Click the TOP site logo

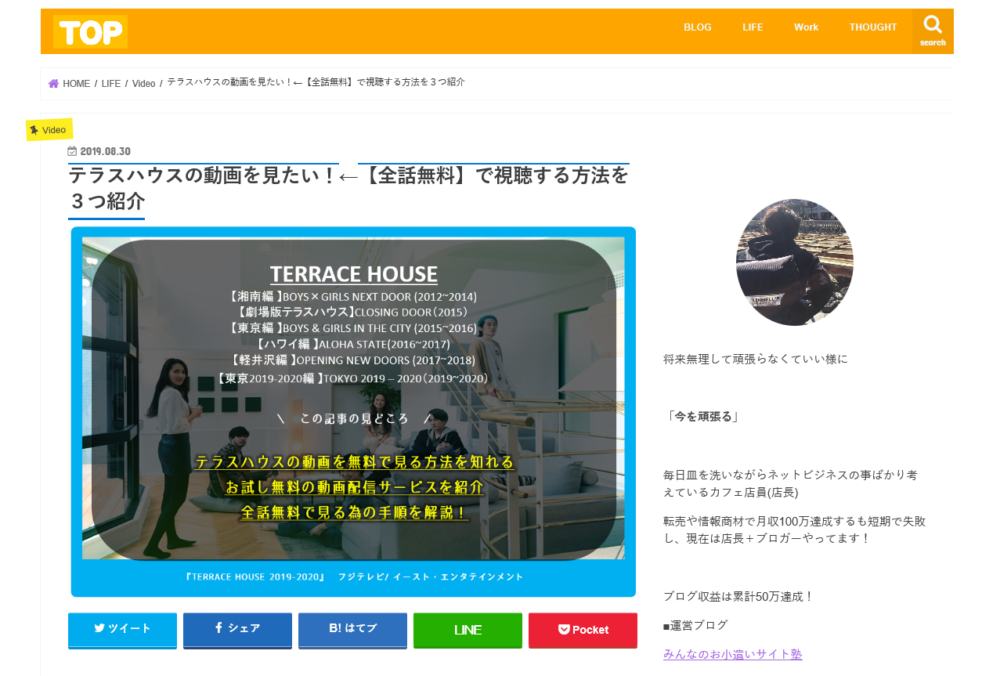tap(90, 32)
